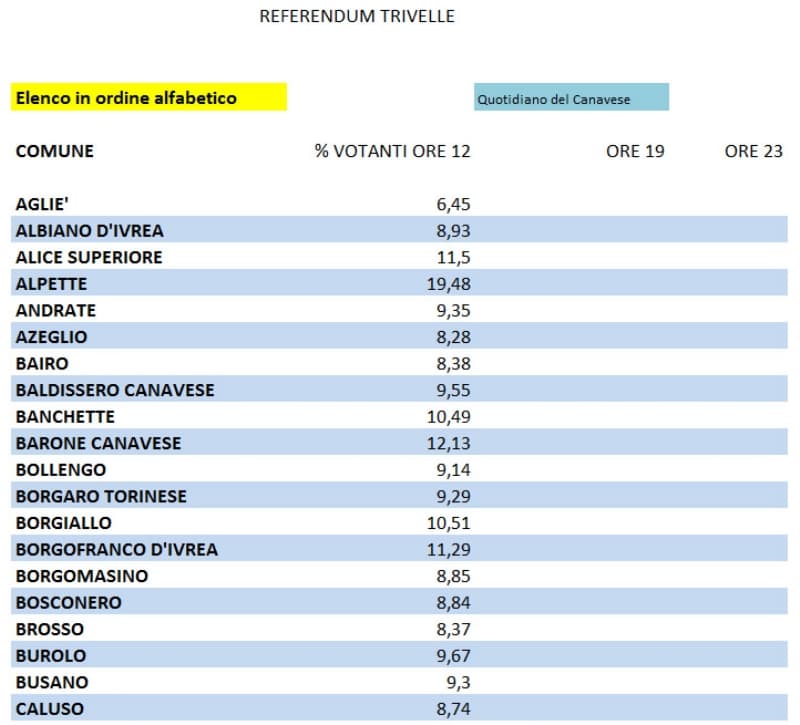Select the yellow Elenco in ordine alfabetico cell

[x=149, y=98]
